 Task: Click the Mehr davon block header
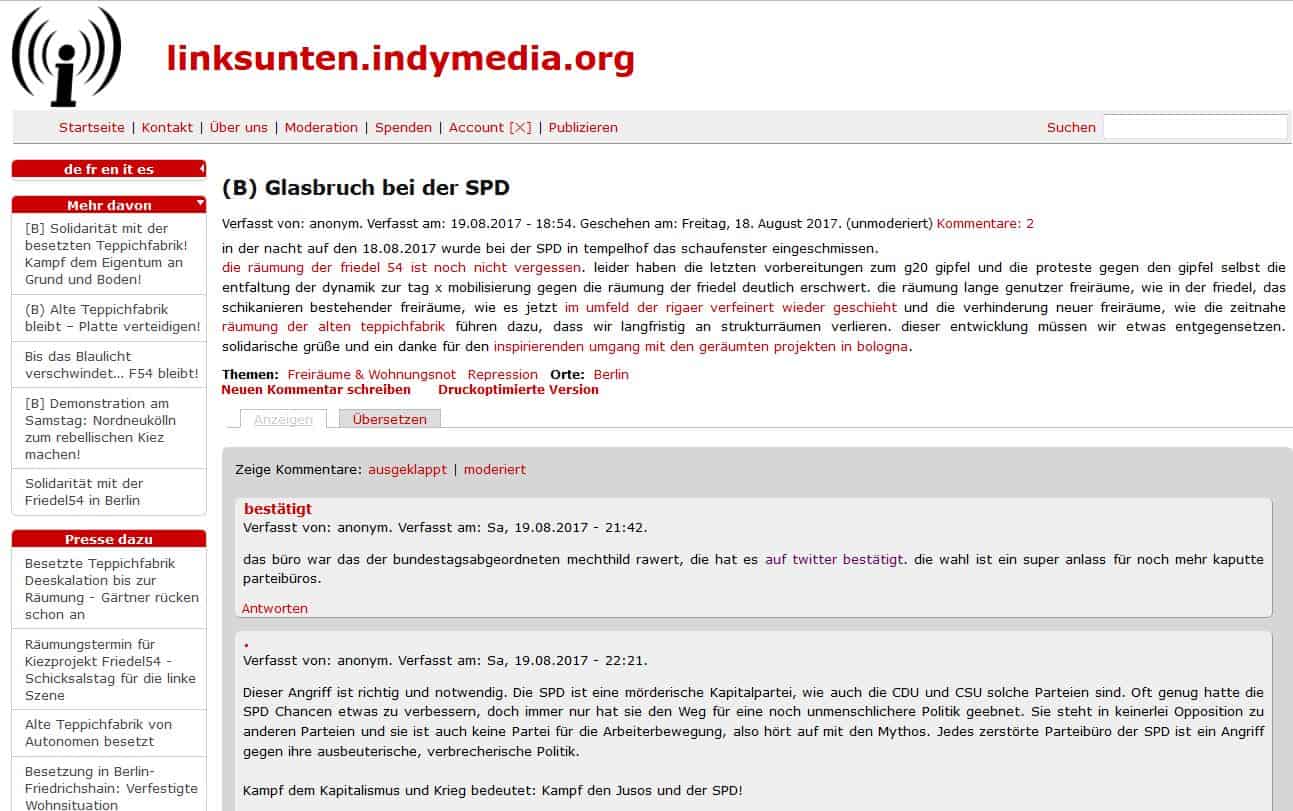point(109,205)
